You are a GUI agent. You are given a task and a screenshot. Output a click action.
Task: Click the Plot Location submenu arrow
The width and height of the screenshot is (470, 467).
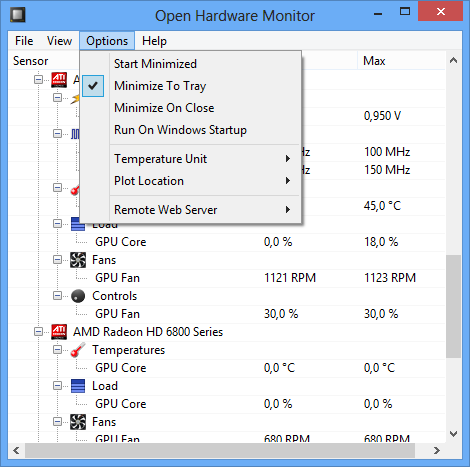288,181
